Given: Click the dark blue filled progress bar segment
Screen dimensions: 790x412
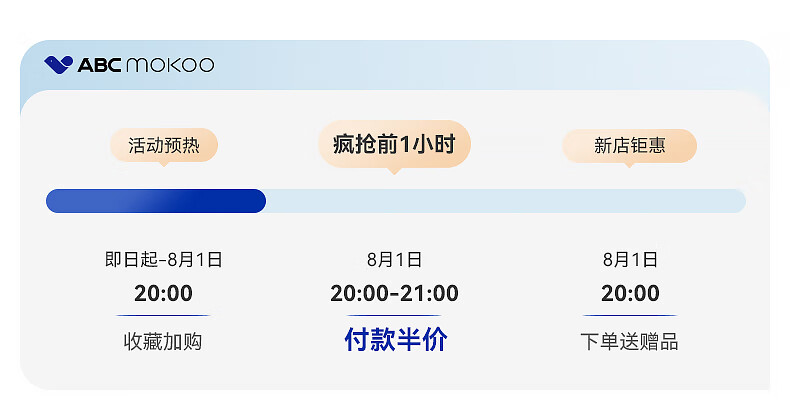Looking at the screenshot, I should (156, 201).
